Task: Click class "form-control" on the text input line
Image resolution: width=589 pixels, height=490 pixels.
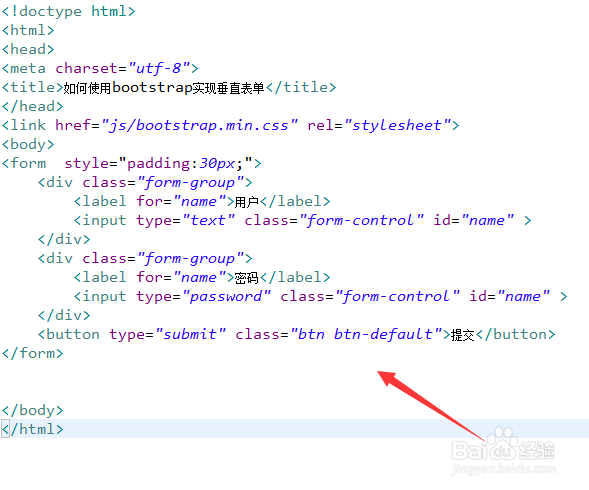Action: pos(361,221)
